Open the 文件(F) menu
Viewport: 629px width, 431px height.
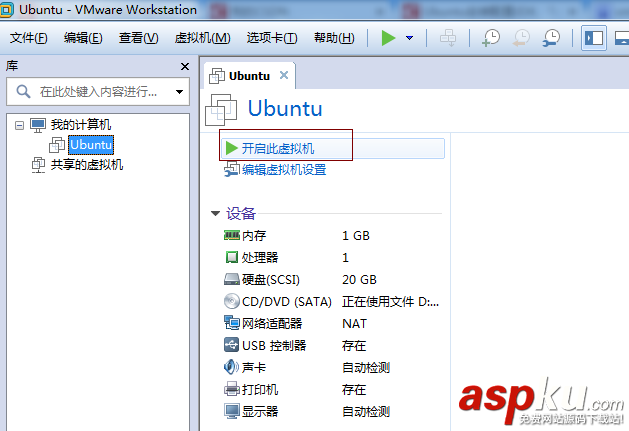pos(28,38)
